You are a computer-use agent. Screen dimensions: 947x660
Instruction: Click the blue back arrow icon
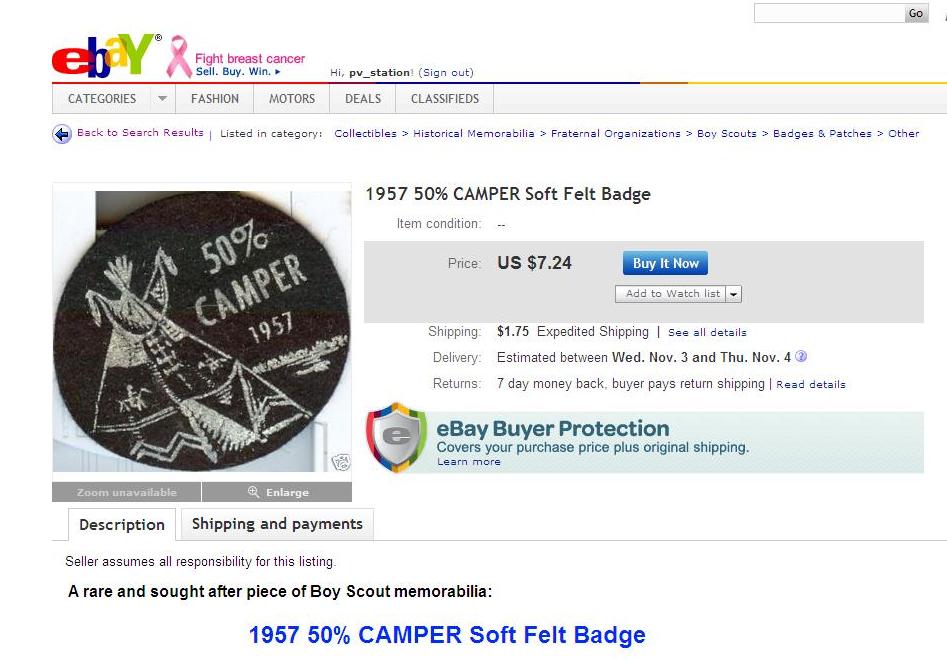point(62,134)
